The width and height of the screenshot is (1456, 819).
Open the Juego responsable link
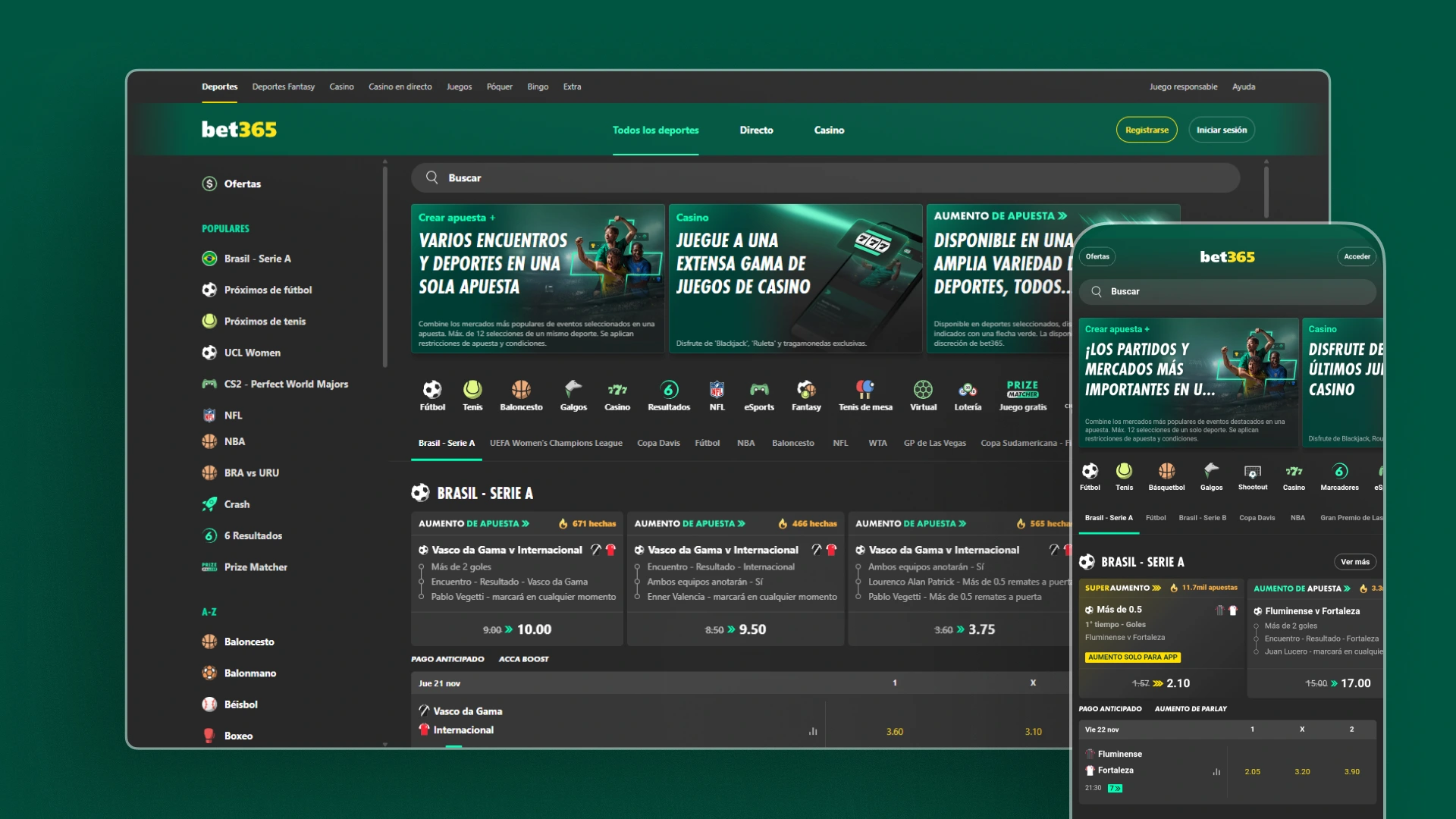point(1183,86)
